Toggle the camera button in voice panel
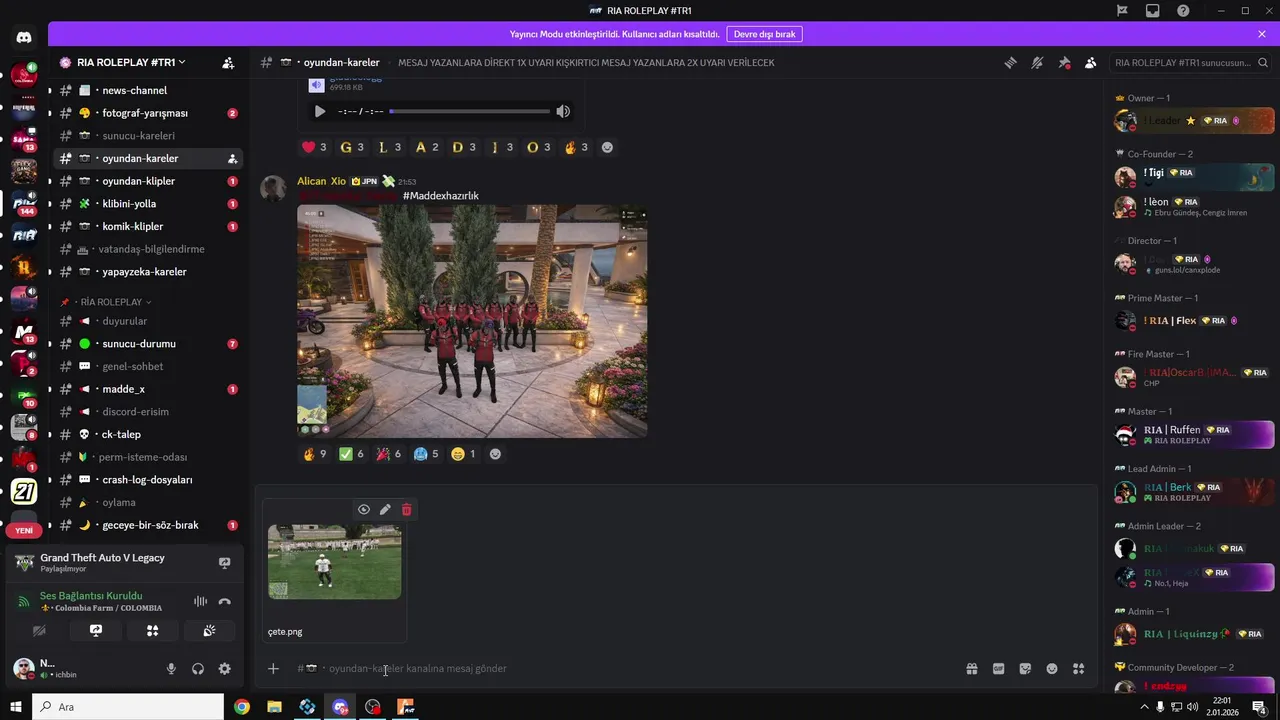This screenshot has height=720, width=1280. click(40, 630)
